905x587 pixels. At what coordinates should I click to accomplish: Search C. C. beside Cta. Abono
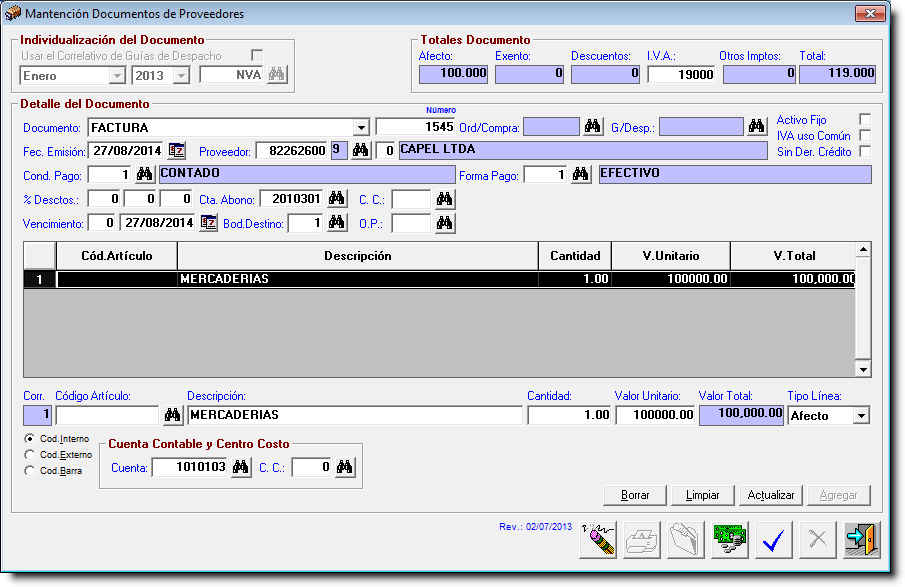(x=444, y=199)
